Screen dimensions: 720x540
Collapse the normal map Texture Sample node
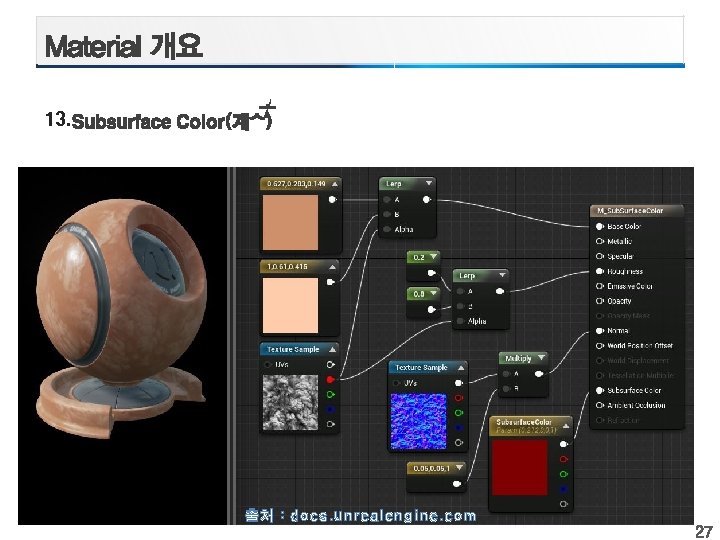pyautogui.click(x=461, y=368)
